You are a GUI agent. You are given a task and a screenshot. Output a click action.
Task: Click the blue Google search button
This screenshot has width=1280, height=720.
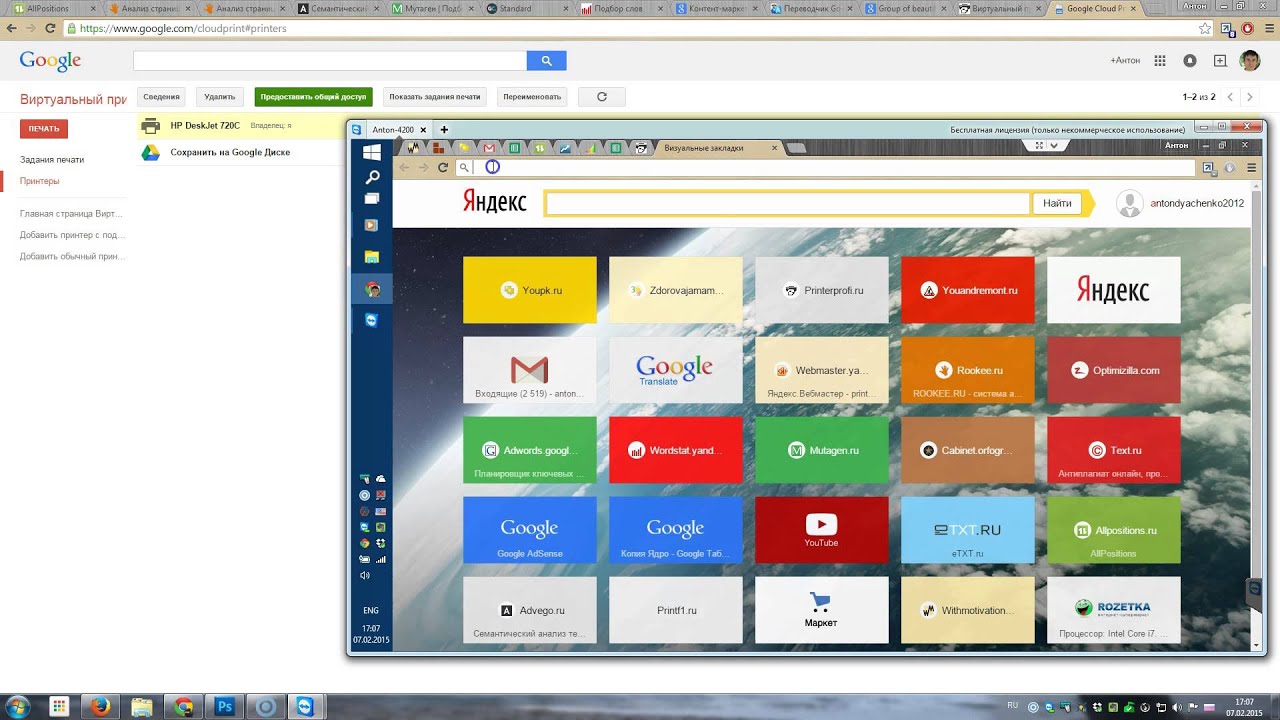[x=546, y=61]
